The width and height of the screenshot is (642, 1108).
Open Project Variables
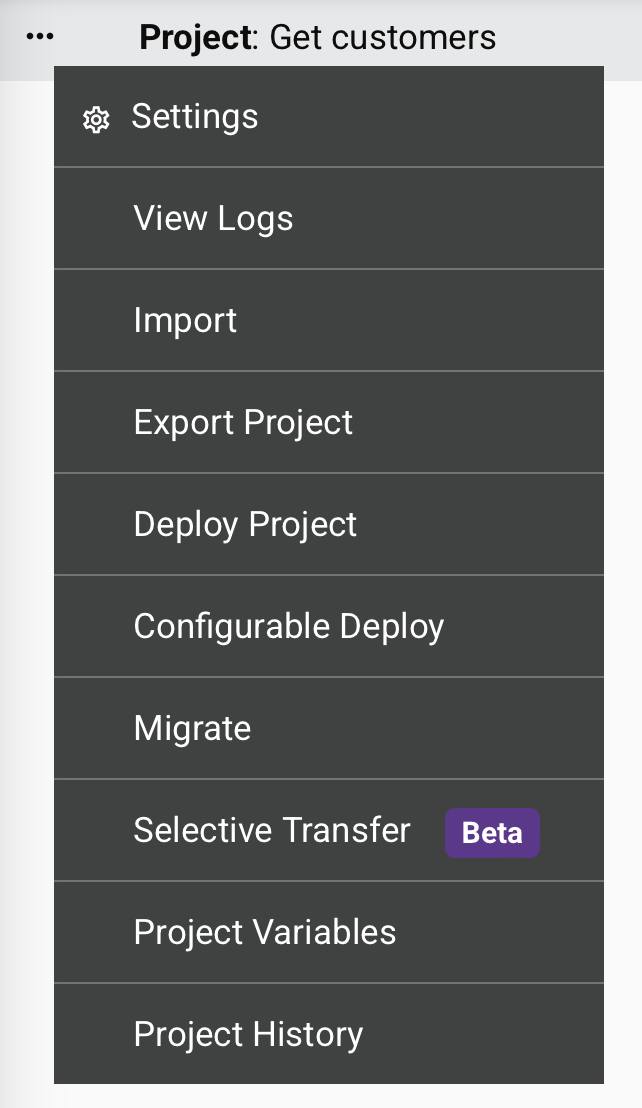click(265, 933)
